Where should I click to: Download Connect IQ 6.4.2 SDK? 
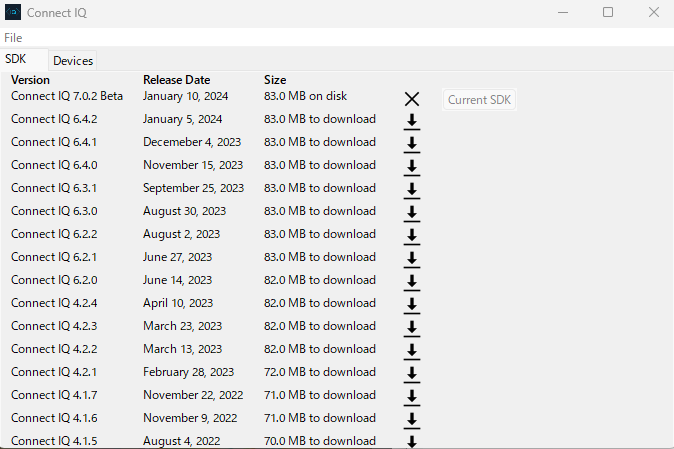(x=411, y=121)
